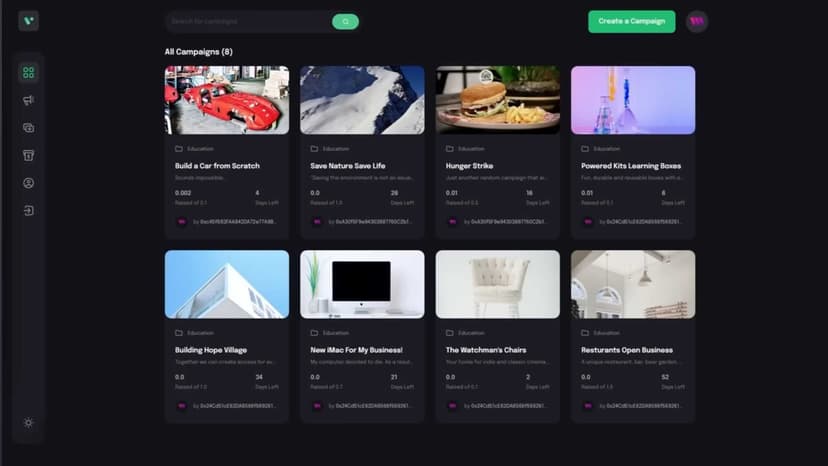828x466 pixels.
Task: Click owner avatar on Hunger Strike card
Action: click(453, 222)
